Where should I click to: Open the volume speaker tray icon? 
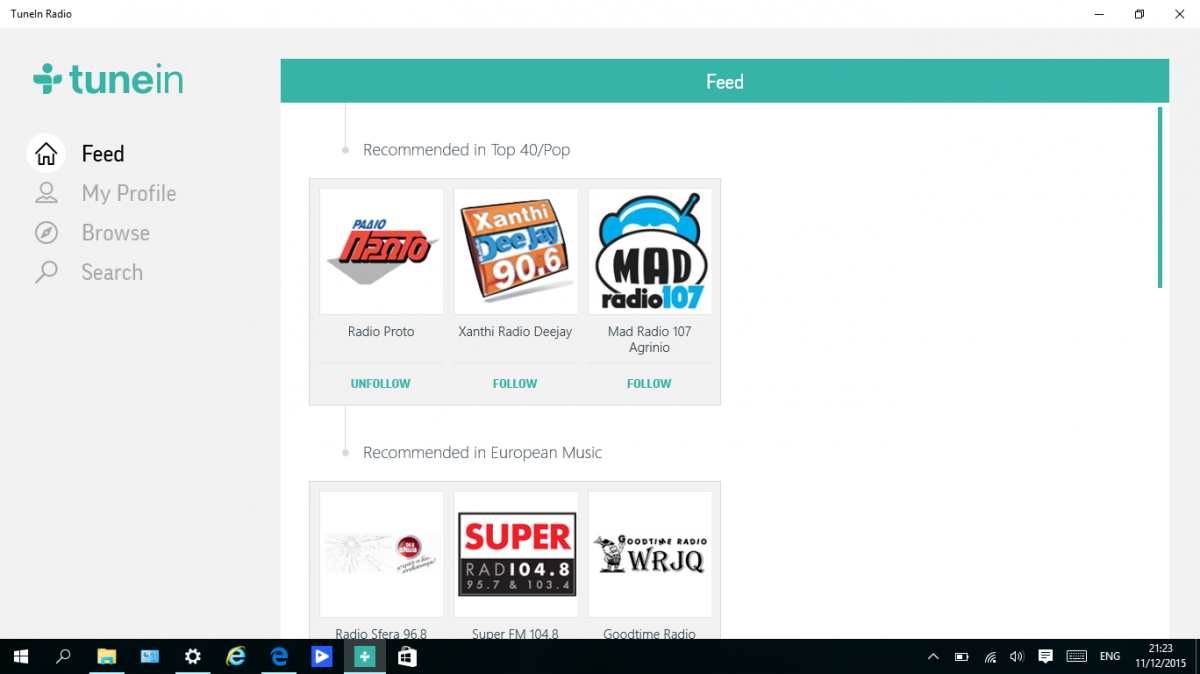(x=1017, y=657)
